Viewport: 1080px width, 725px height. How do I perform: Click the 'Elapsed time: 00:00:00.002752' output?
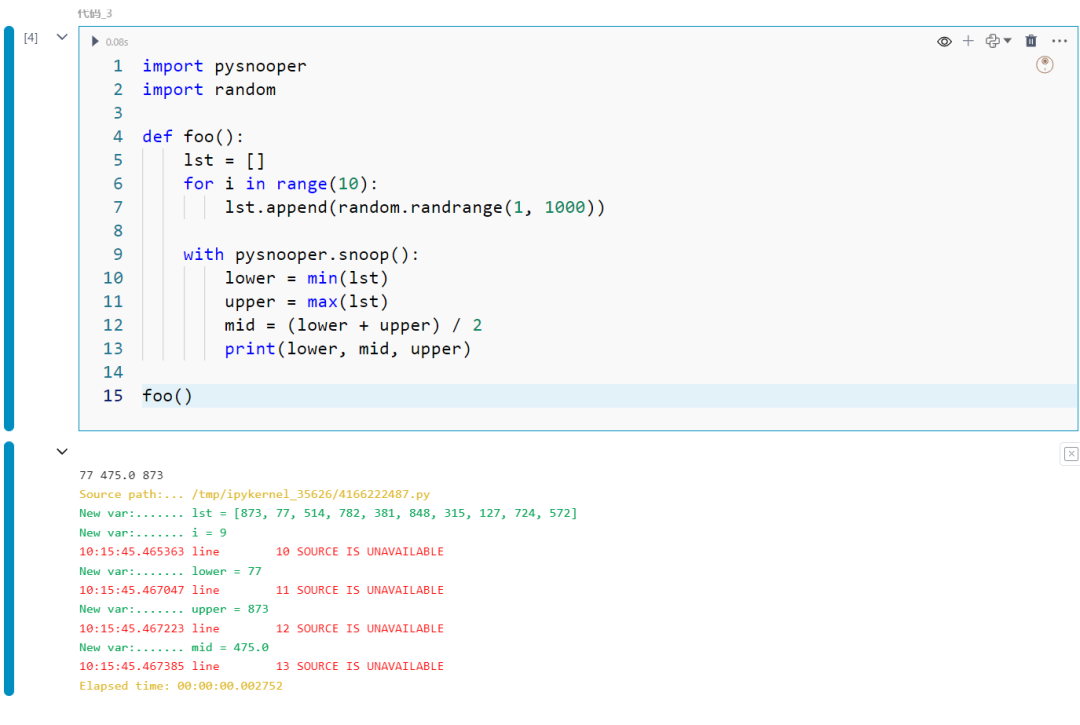coord(180,686)
